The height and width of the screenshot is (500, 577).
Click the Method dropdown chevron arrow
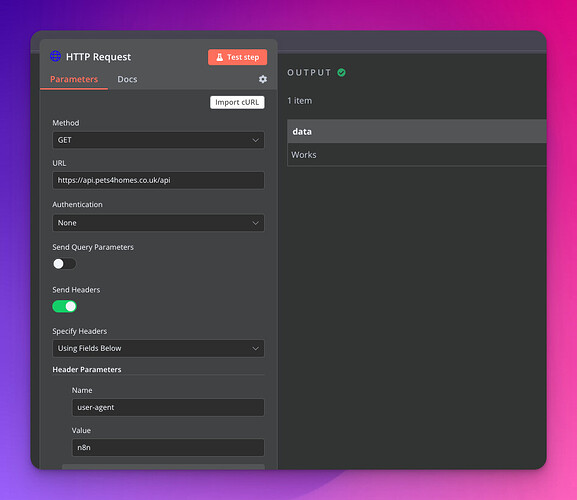[x=255, y=140]
